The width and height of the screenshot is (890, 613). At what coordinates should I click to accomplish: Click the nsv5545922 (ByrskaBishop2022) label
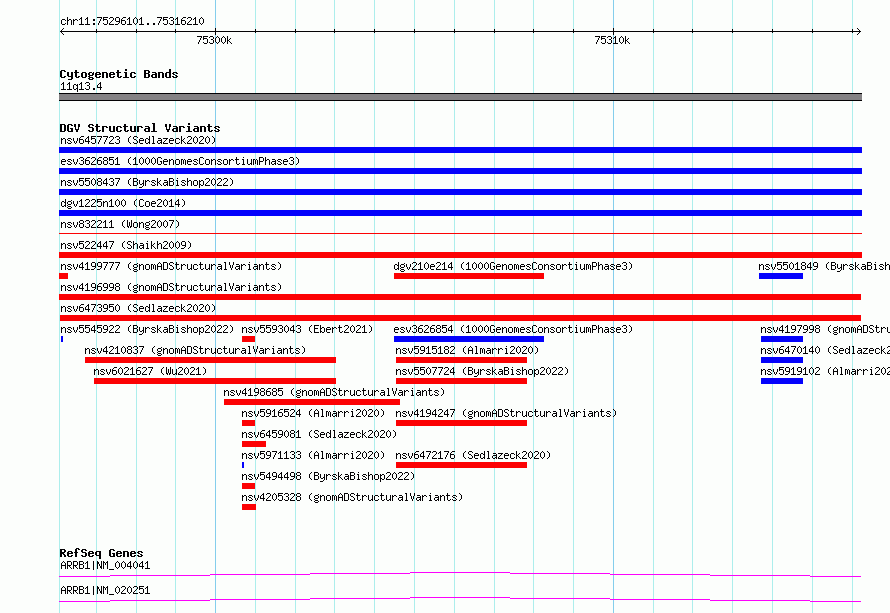(147, 329)
